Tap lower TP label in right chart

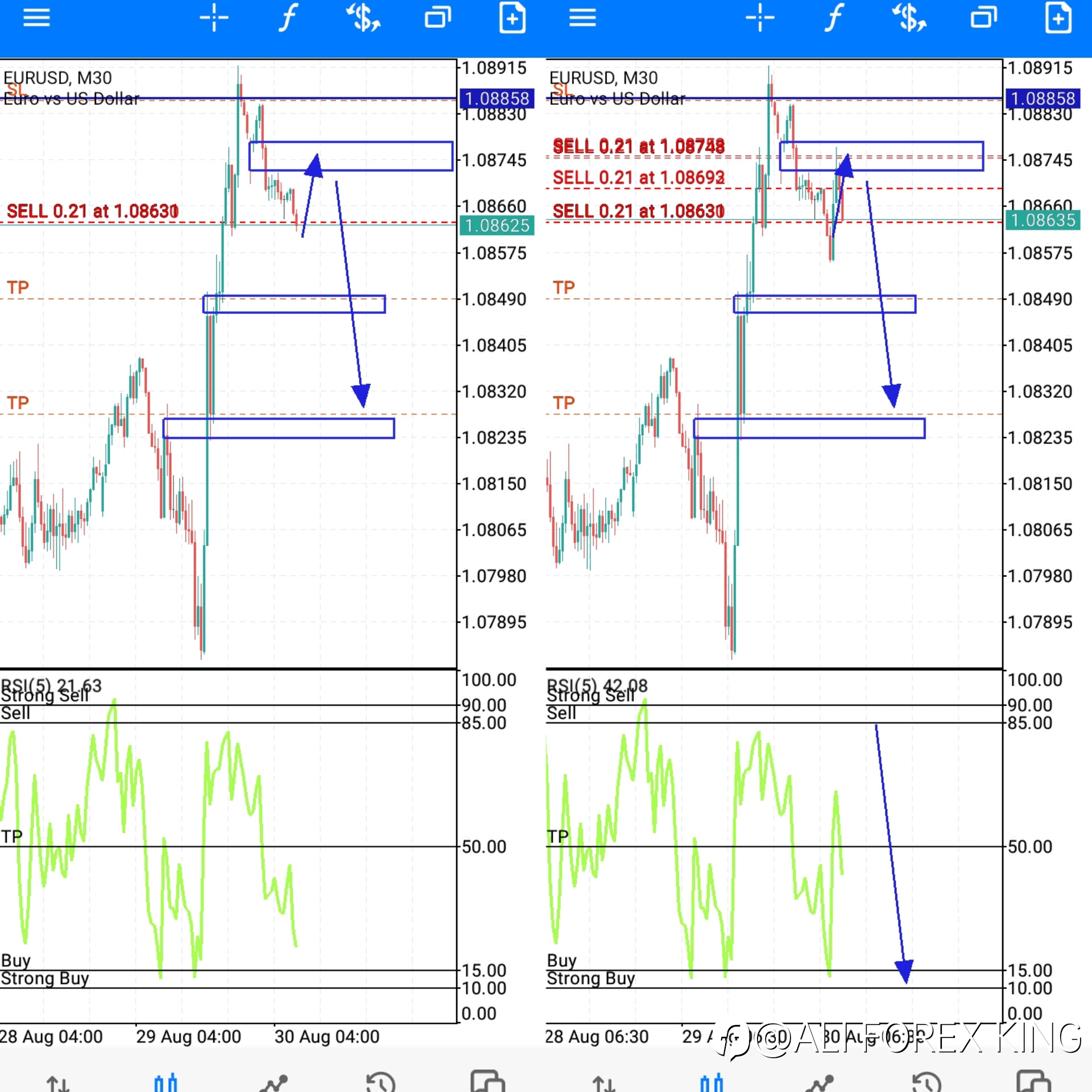(x=564, y=403)
